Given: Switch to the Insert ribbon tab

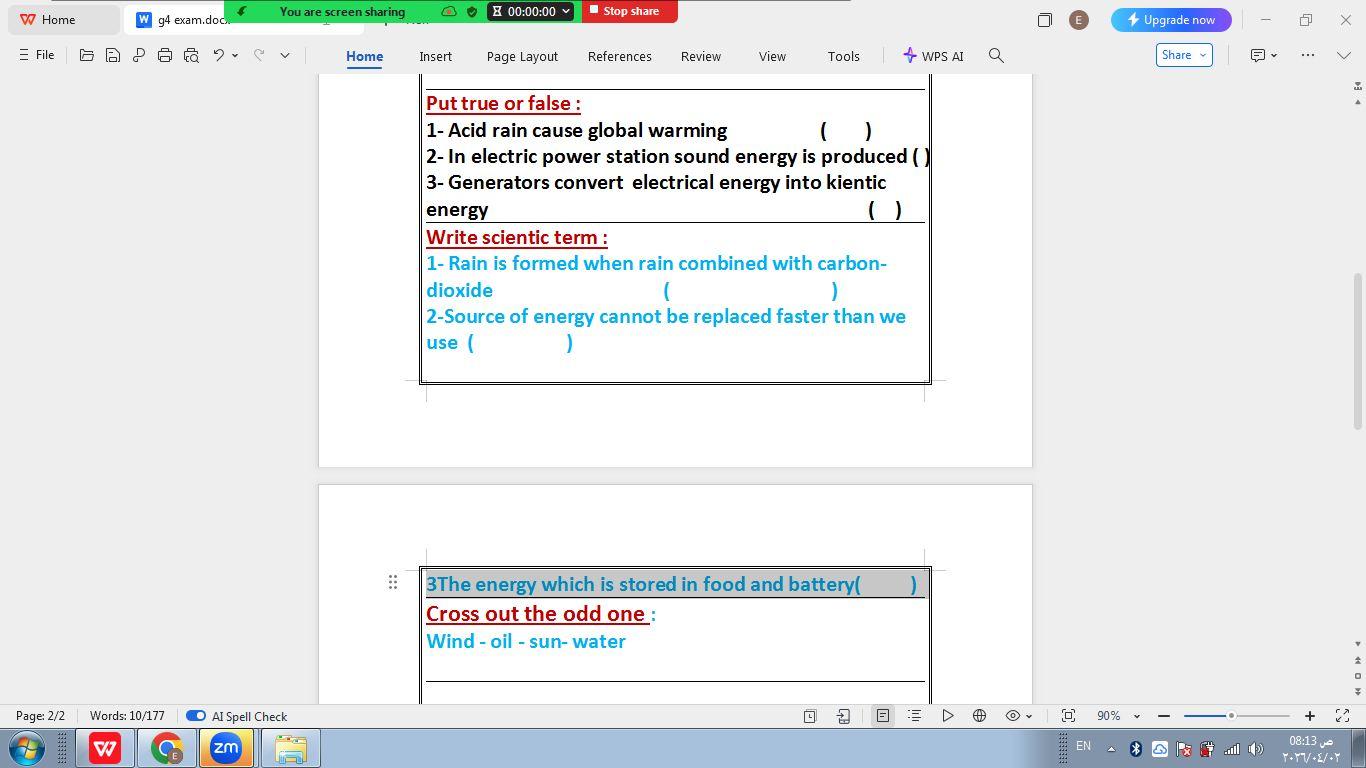Looking at the screenshot, I should click(x=435, y=56).
